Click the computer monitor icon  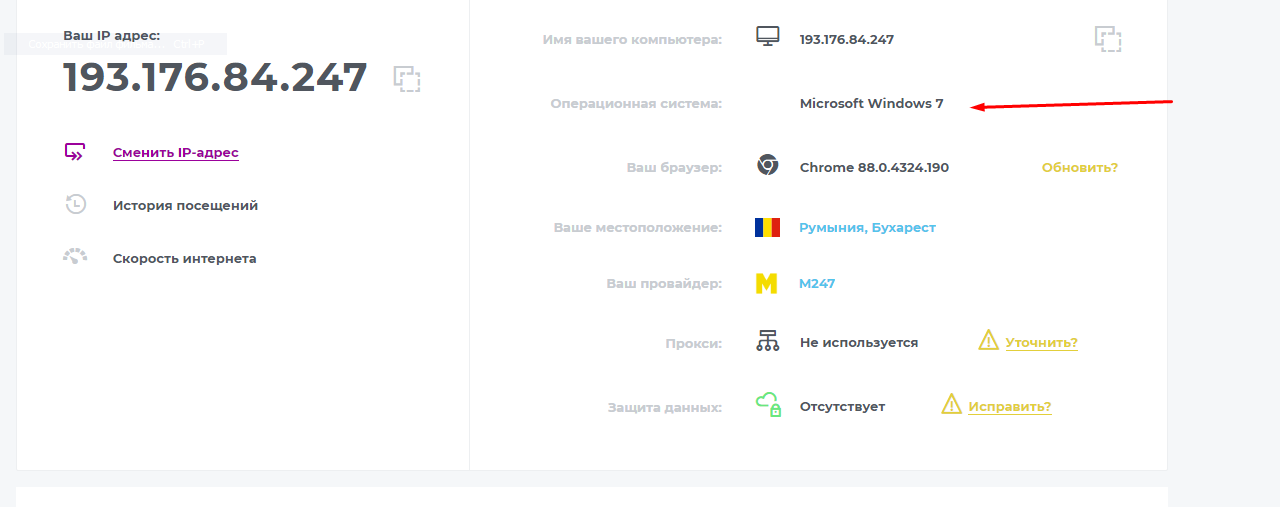(x=767, y=38)
